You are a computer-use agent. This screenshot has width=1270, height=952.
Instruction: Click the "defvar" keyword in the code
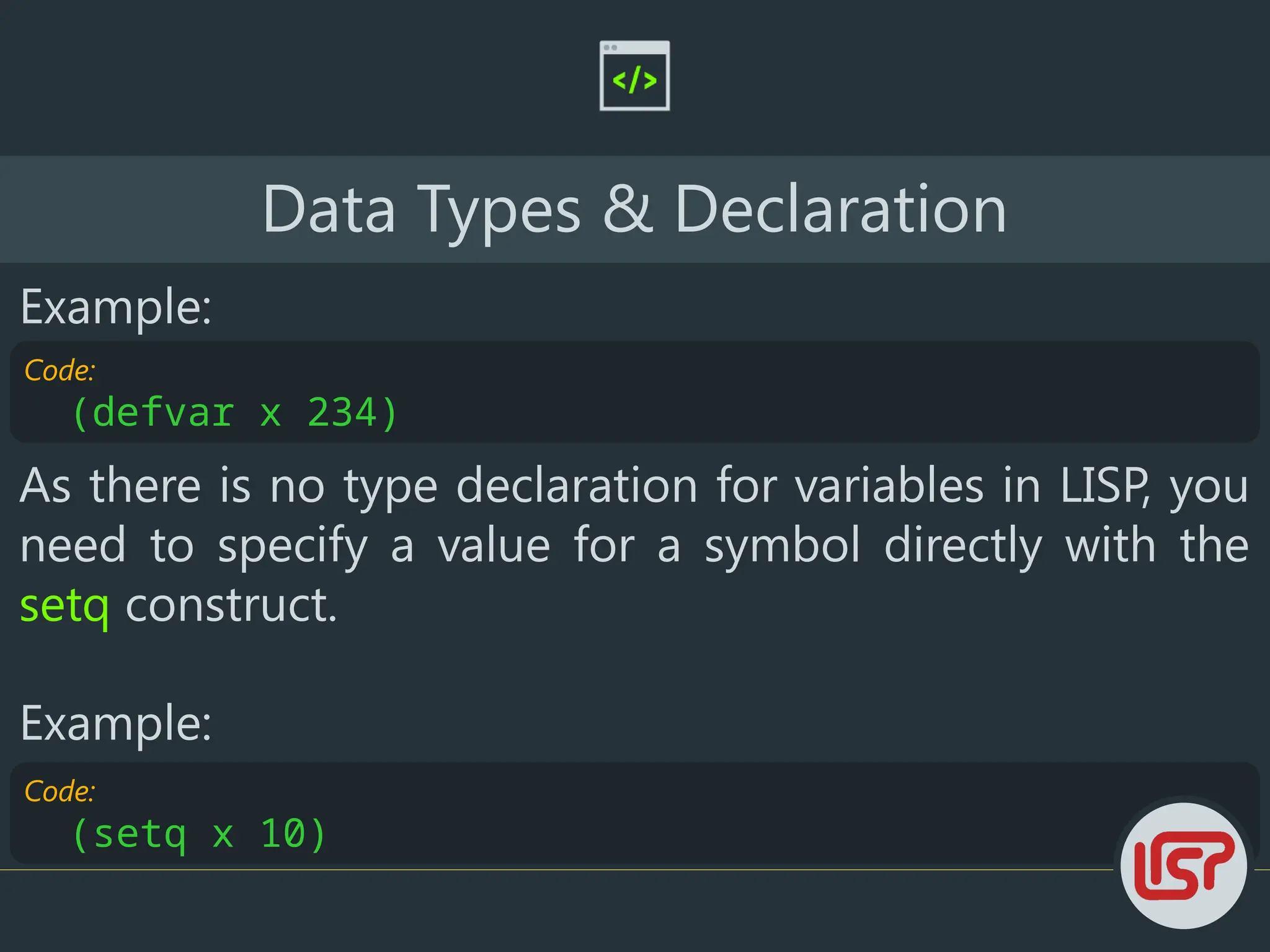pos(163,412)
